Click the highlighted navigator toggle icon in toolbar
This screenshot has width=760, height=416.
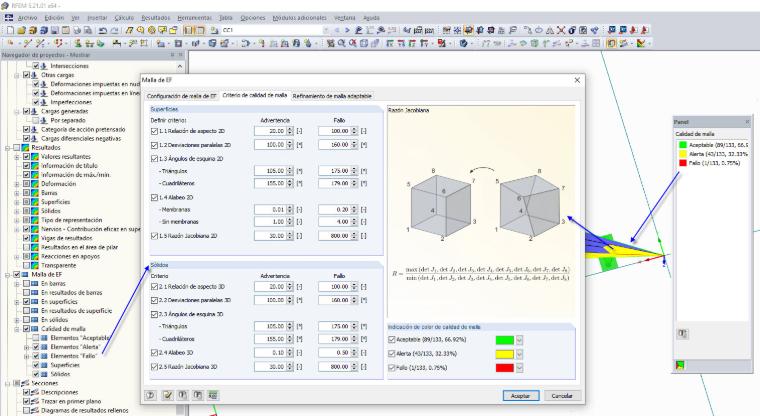pyautogui.click(x=188, y=30)
